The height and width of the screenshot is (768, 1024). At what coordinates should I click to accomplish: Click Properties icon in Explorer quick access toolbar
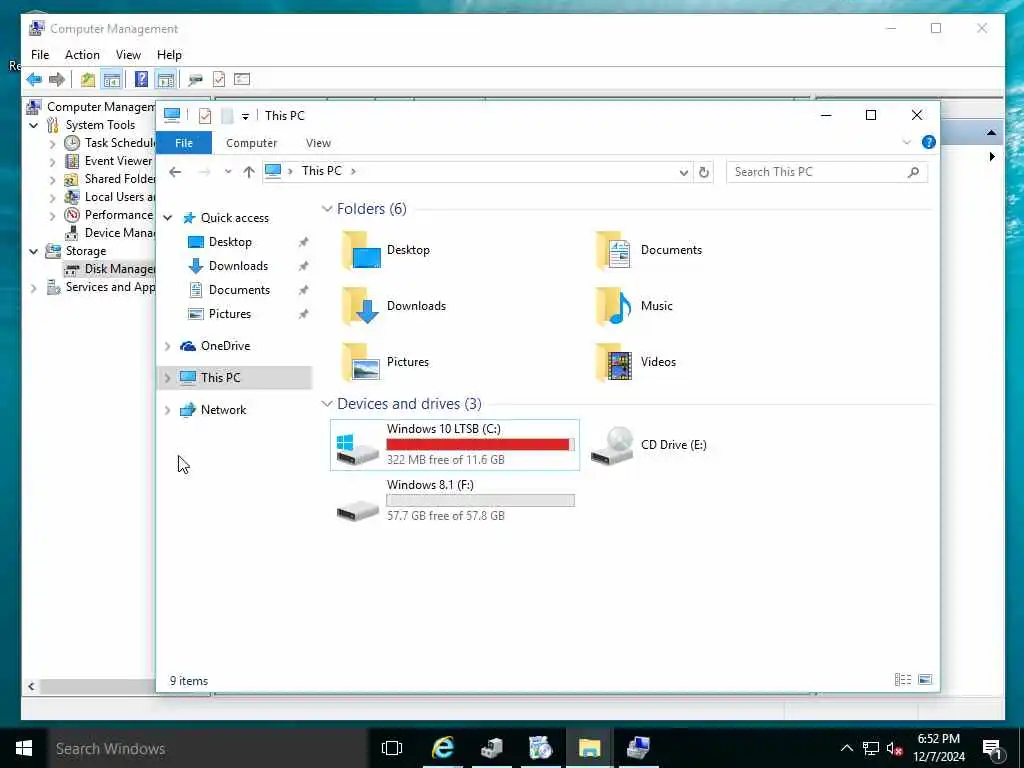204,116
